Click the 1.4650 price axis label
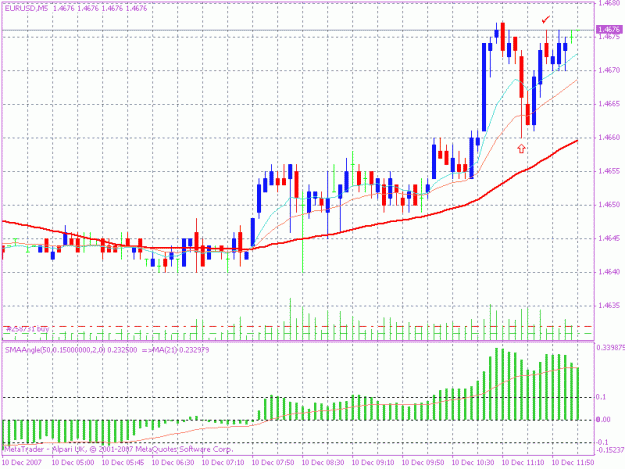Image resolution: width=625 pixels, height=469 pixels. pyautogui.click(x=609, y=205)
